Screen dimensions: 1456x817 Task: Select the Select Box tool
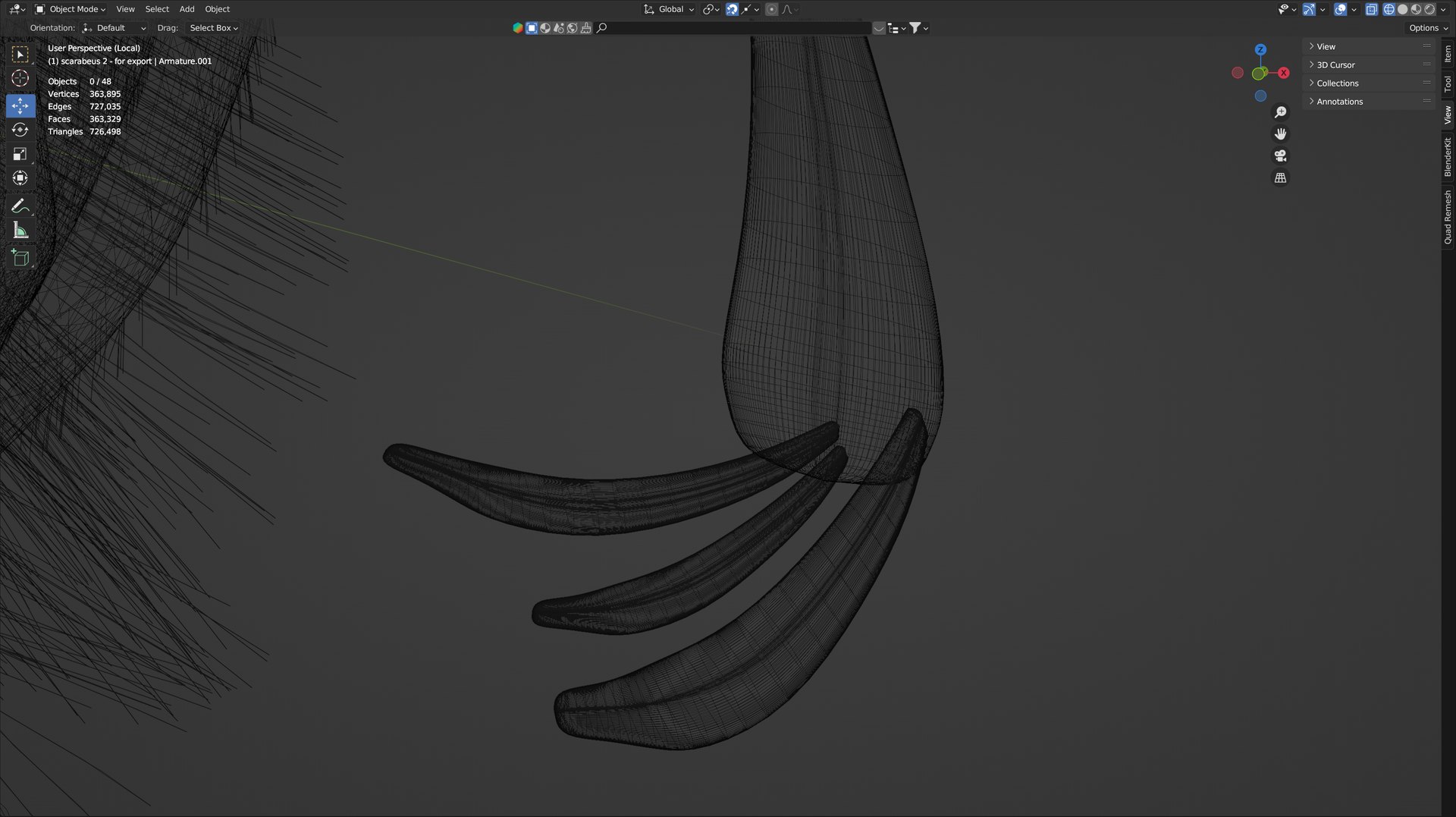(x=20, y=55)
